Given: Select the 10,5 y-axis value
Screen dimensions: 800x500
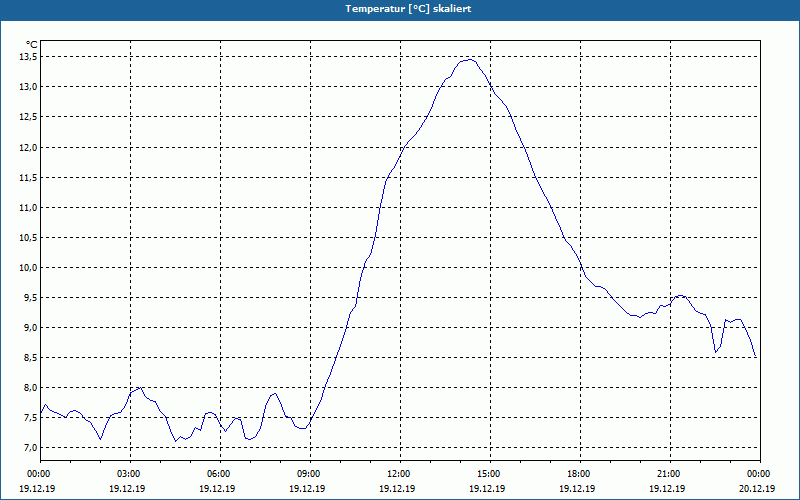Looking at the screenshot, I should [29, 238].
